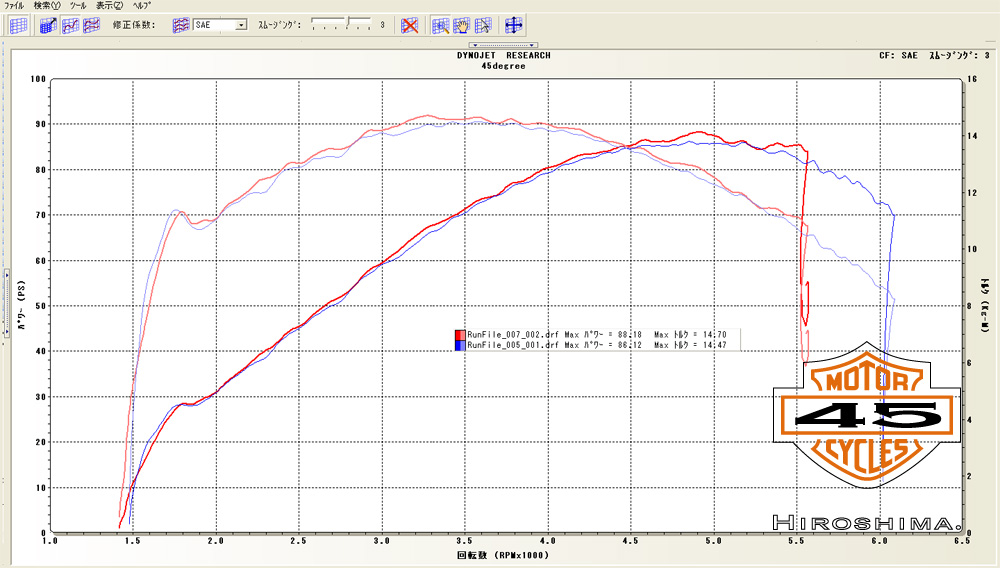Select the arrow pointer graph tool

point(483,25)
